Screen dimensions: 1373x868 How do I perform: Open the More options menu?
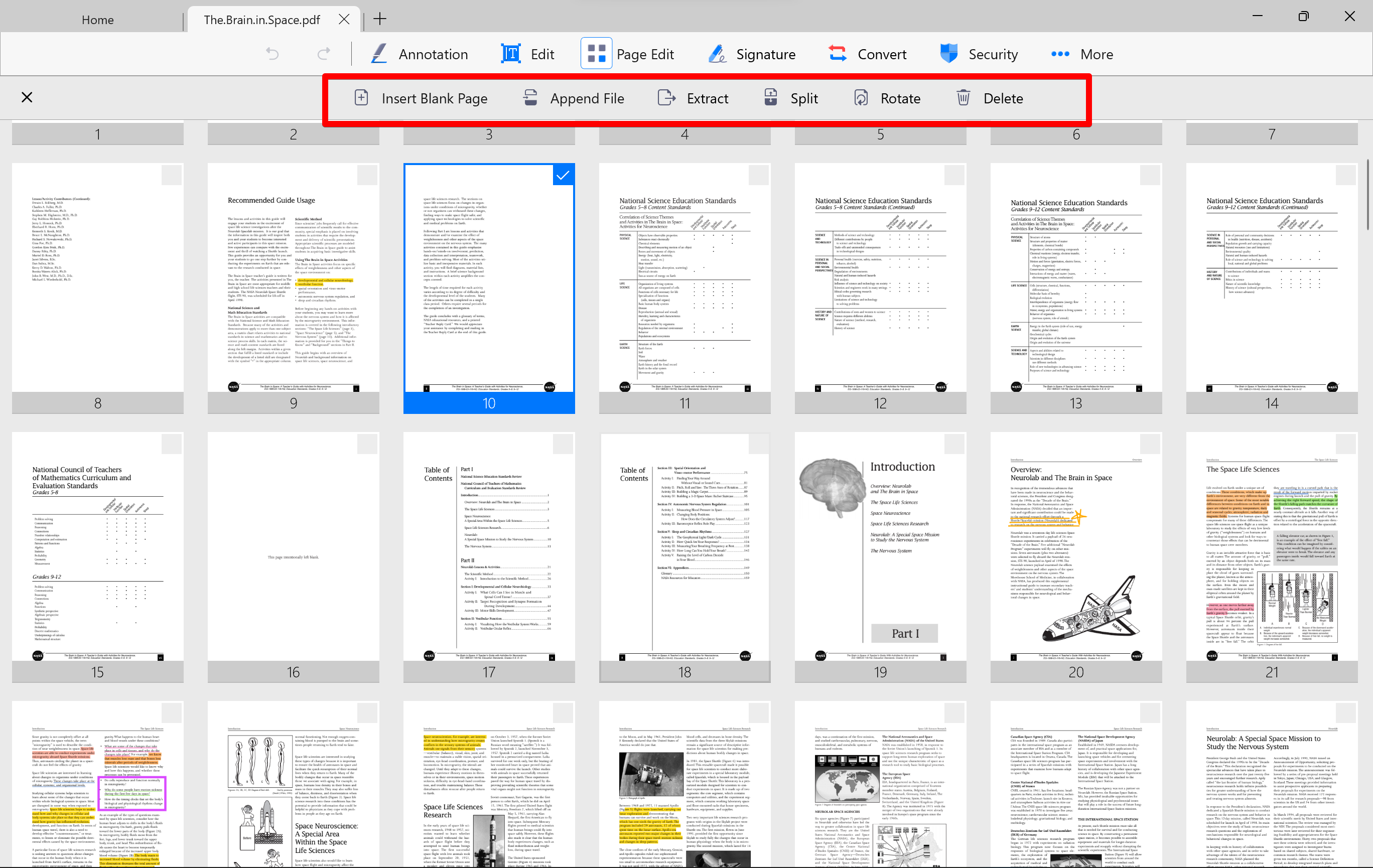[x=1081, y=54]
